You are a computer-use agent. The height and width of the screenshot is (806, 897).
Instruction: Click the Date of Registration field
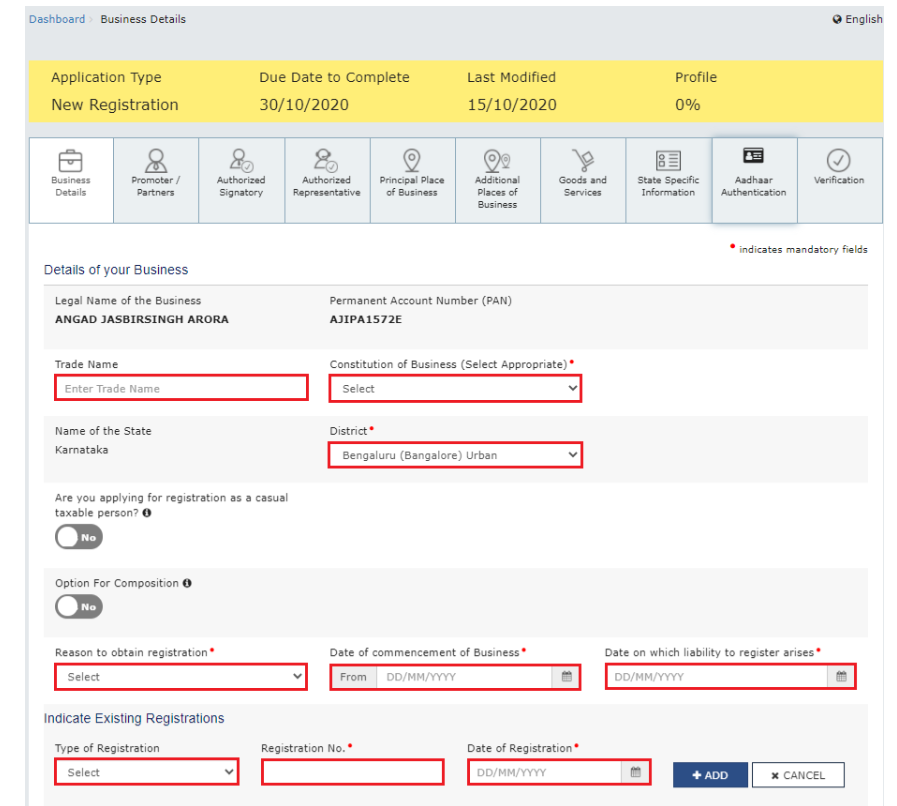[x=545, y=772]
